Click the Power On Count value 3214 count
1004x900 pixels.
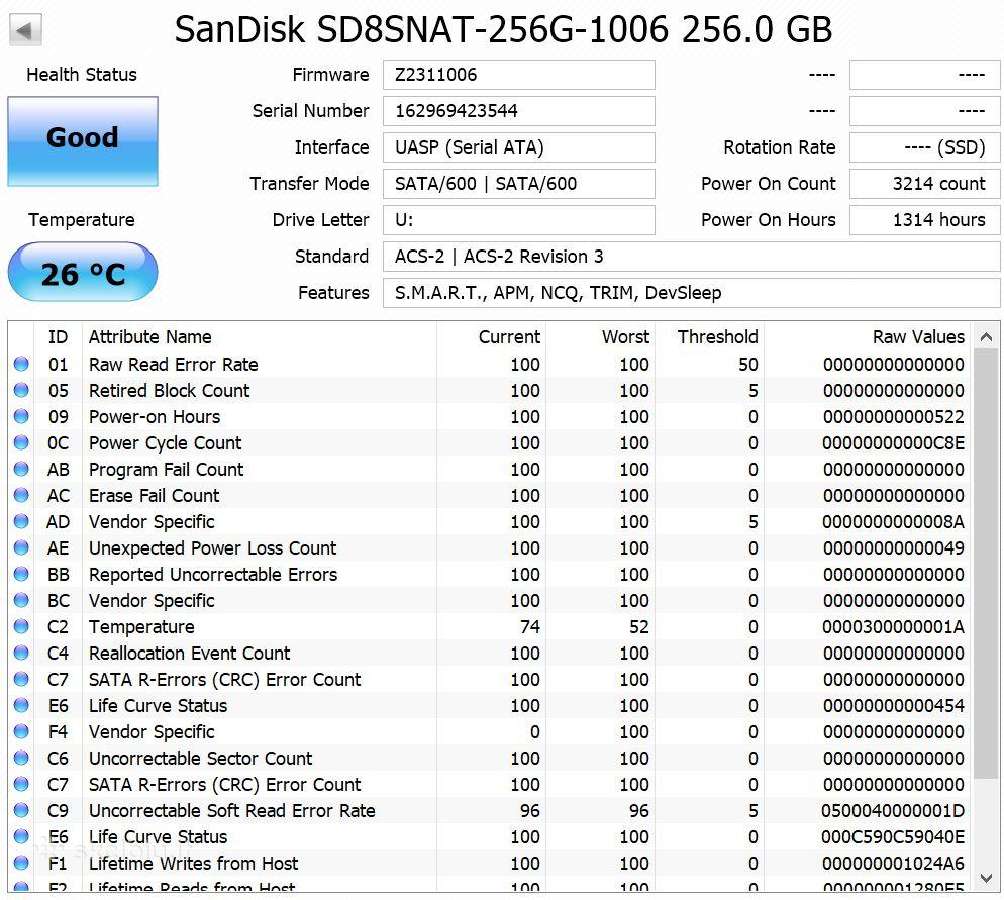click(925, 184)
